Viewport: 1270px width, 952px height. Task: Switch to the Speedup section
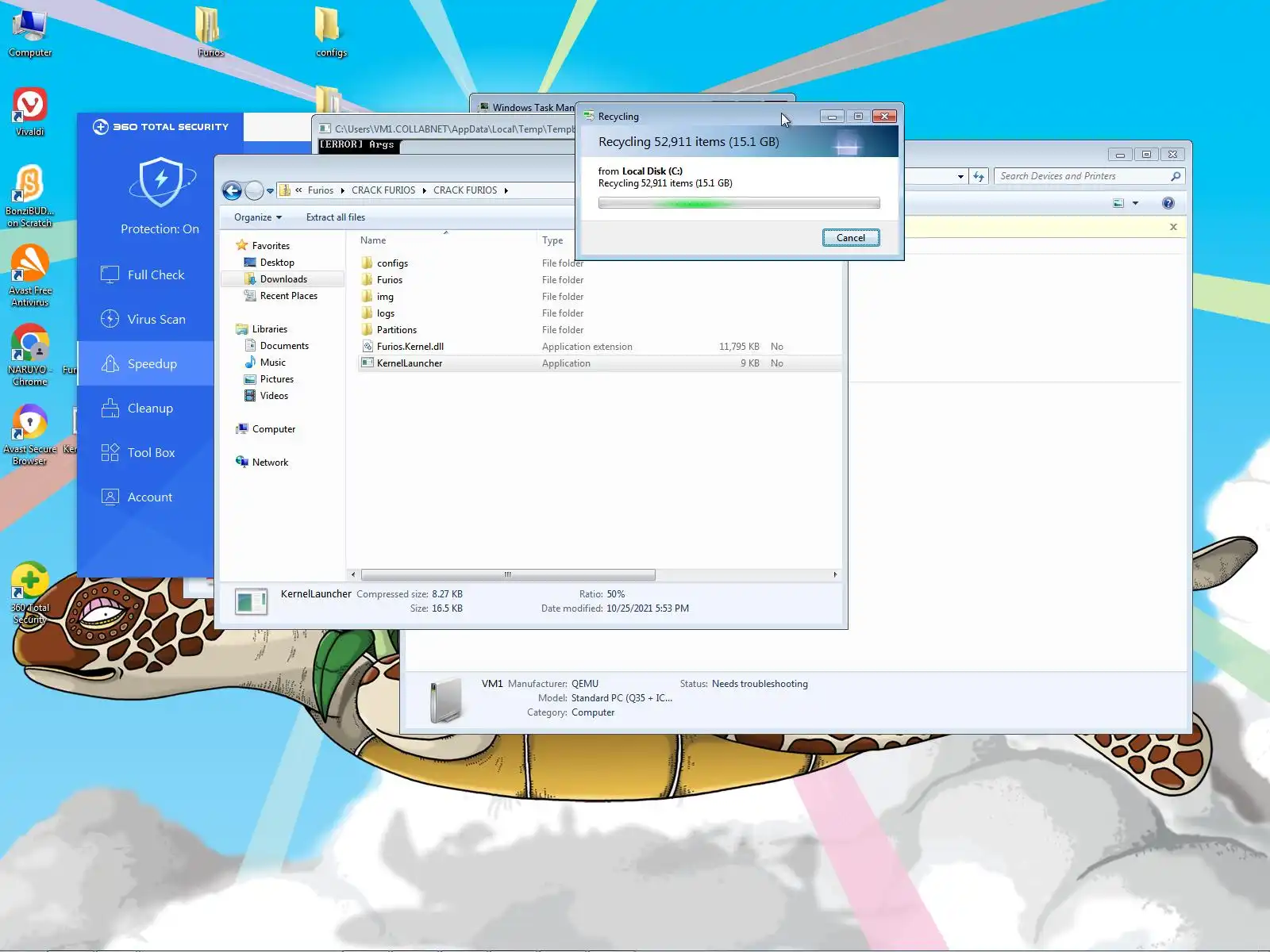146,363
